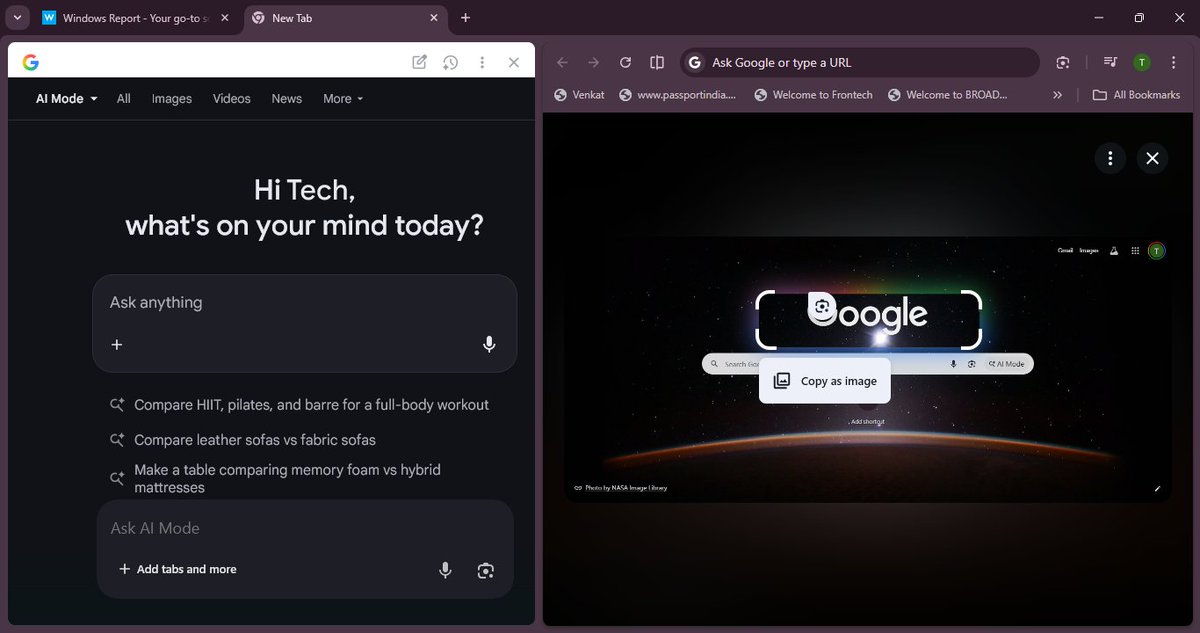Open history in the Google side panel
This screenshot has height=633, width=1200.
(x=450, y=61)
